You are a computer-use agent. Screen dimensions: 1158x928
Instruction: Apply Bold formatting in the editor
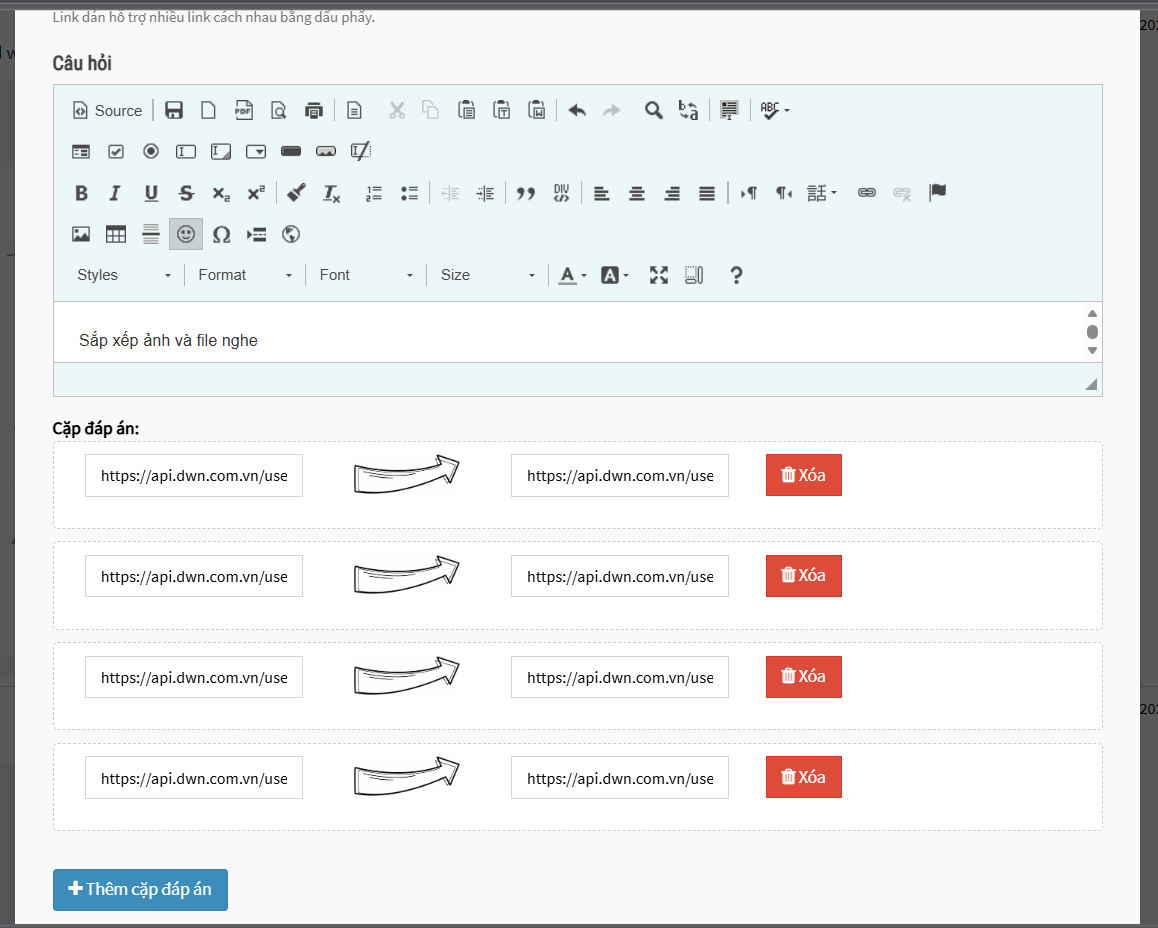[x=82, y=194]
